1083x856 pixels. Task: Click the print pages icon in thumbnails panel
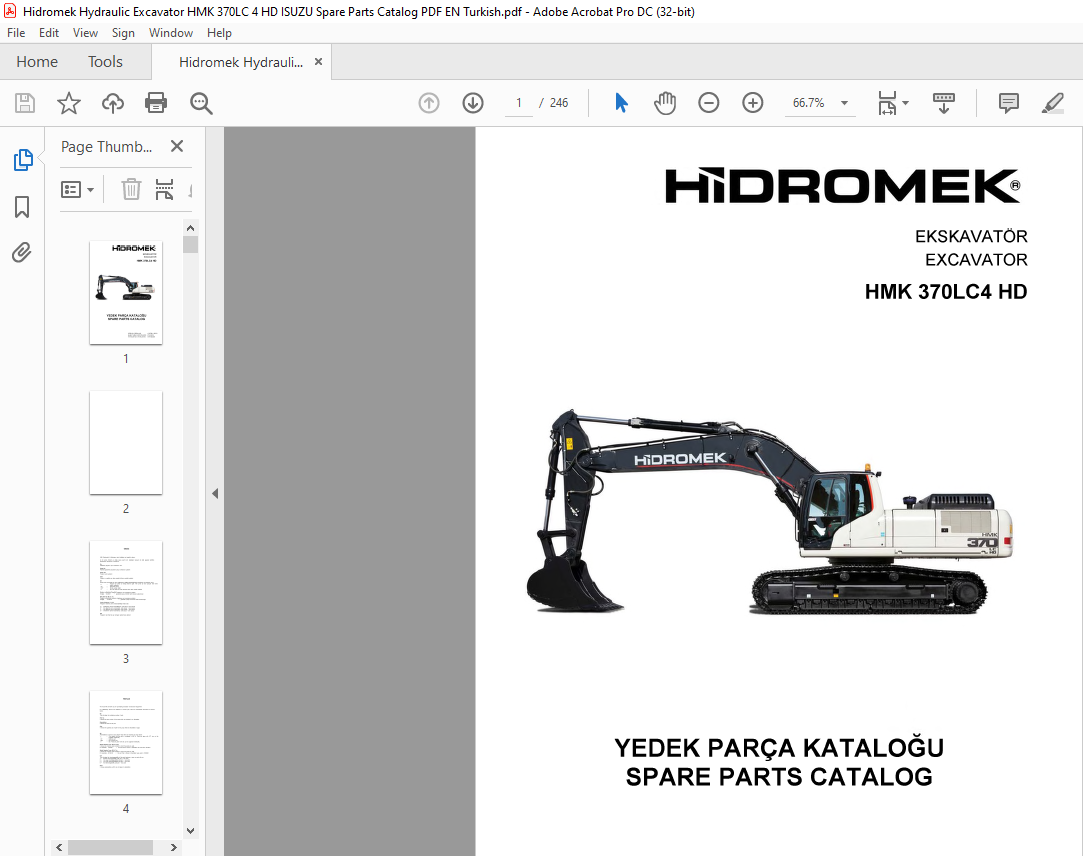164,189
